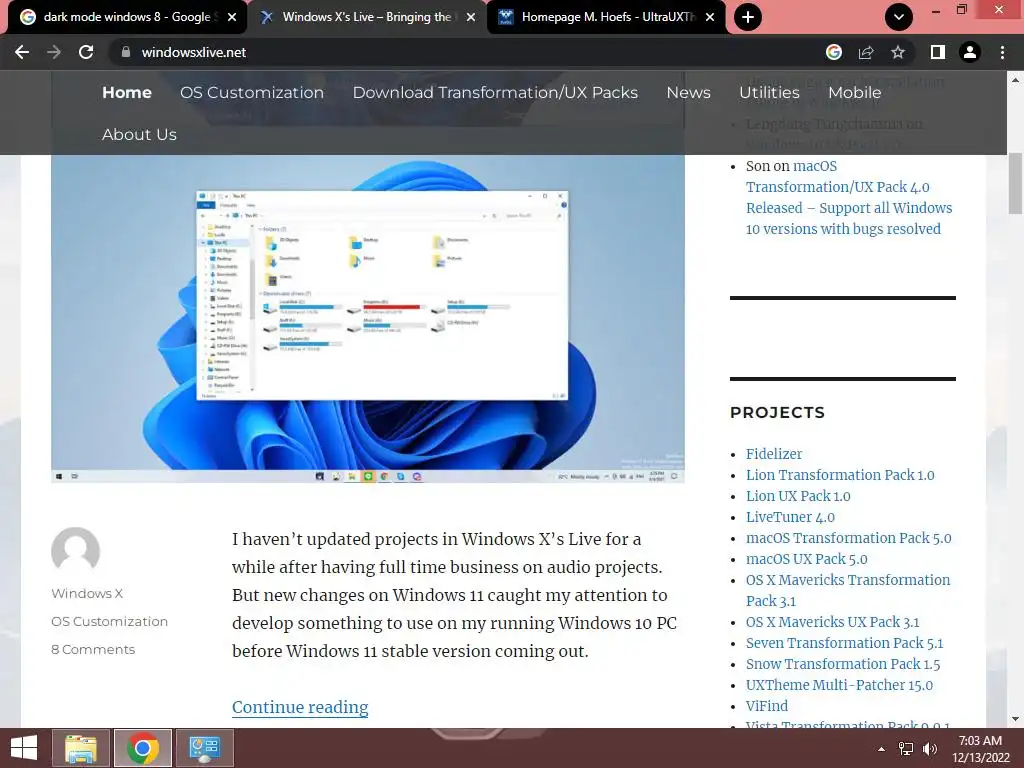The width and height of the screenshot is (1024, 768).
Task: Bookmark this page with the star
Action: click(898, 52)
